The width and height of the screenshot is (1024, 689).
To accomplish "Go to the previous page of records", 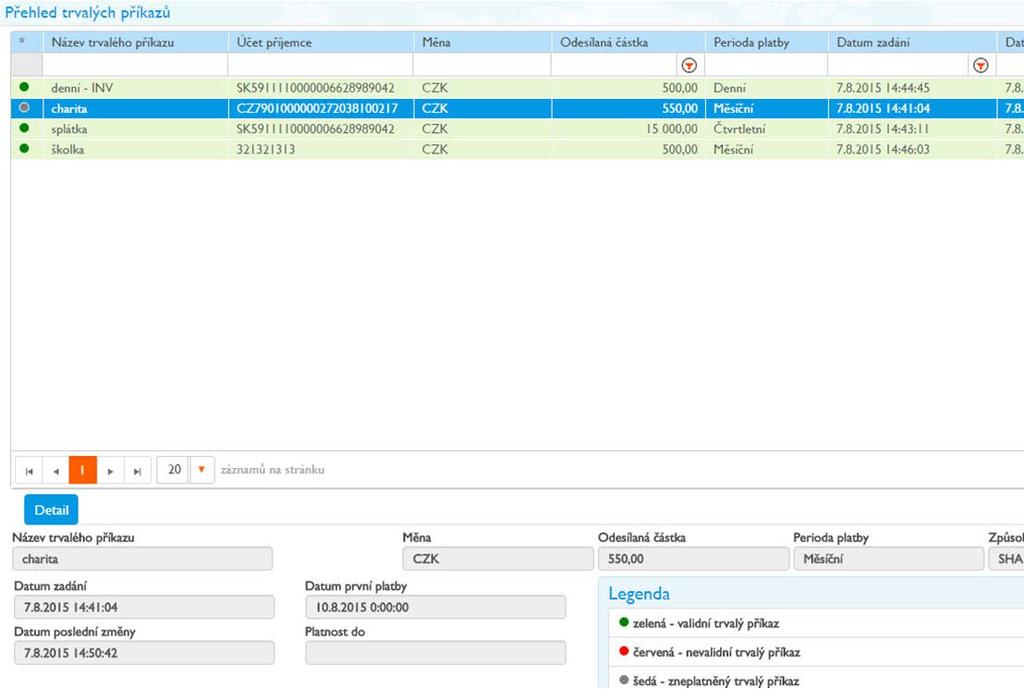I will (56, 470).
